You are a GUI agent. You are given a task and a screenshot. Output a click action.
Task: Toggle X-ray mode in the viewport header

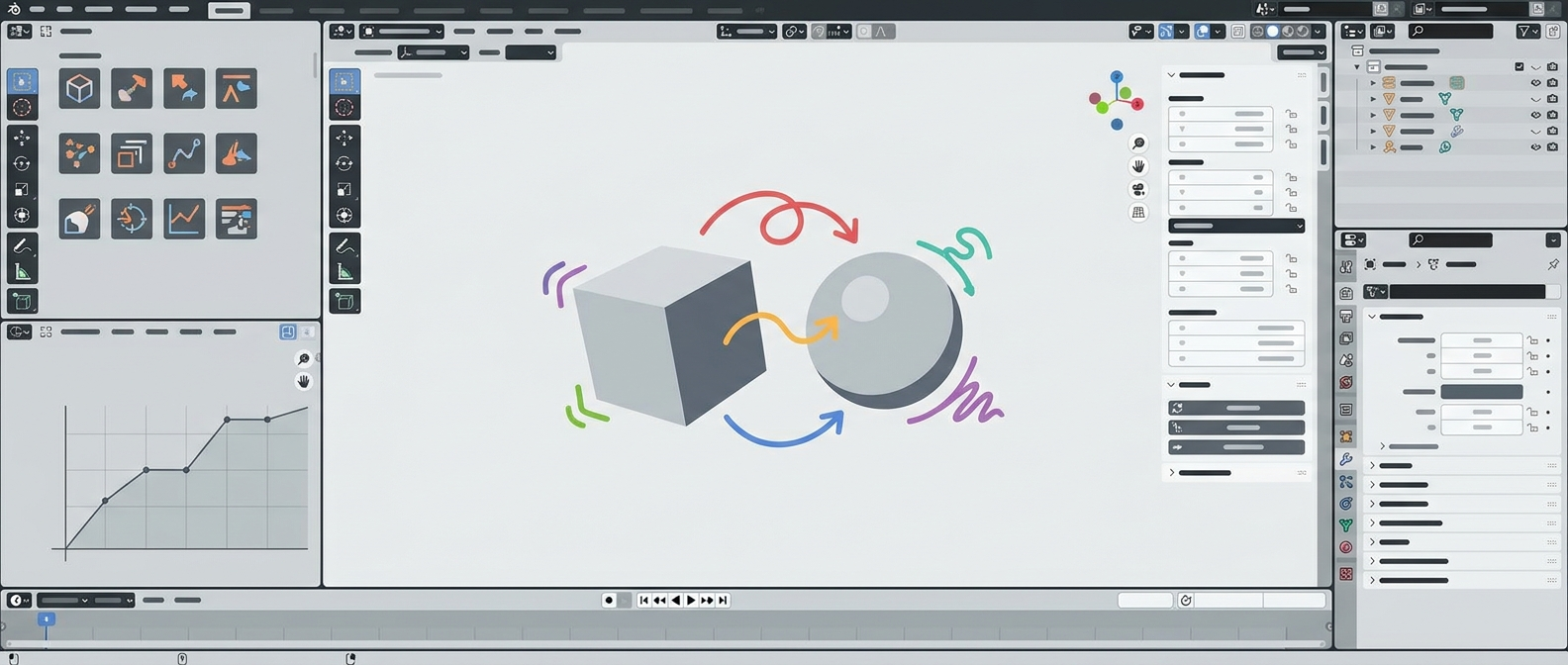click(x=1238, y=32)
